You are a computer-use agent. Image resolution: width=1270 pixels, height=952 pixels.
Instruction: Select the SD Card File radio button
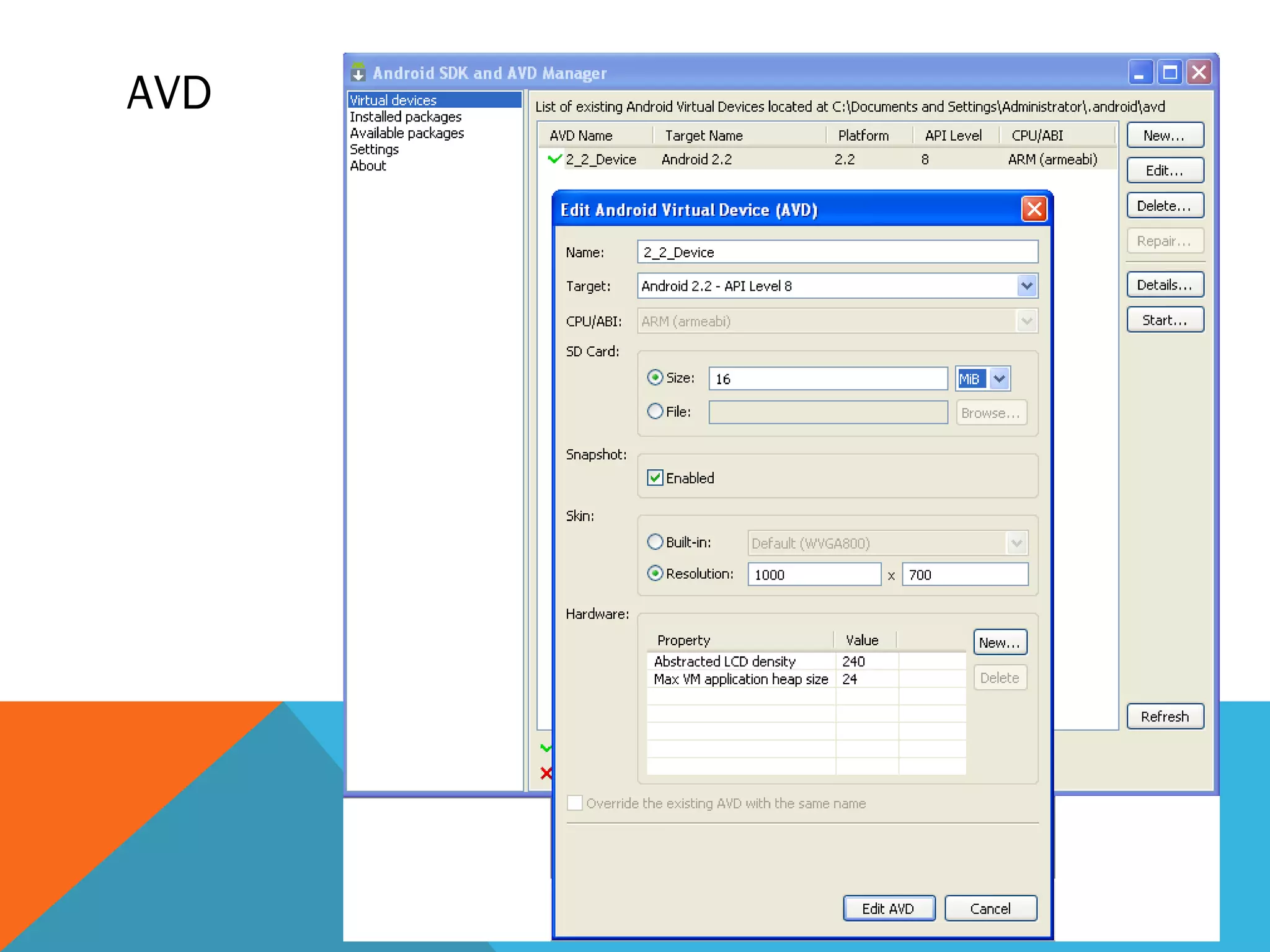point(655,412)
